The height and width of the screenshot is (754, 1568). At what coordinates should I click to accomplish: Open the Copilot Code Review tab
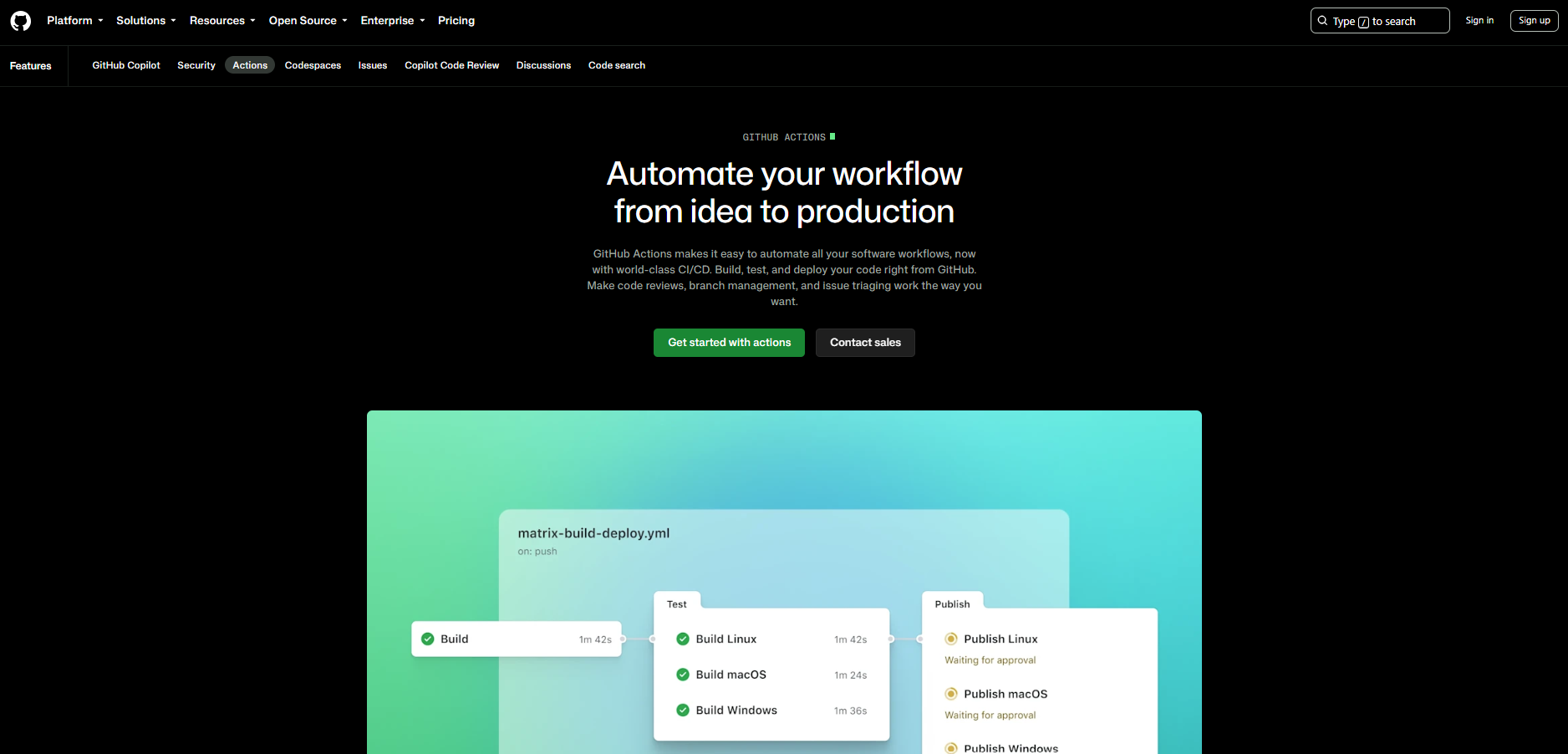[452, 65]
